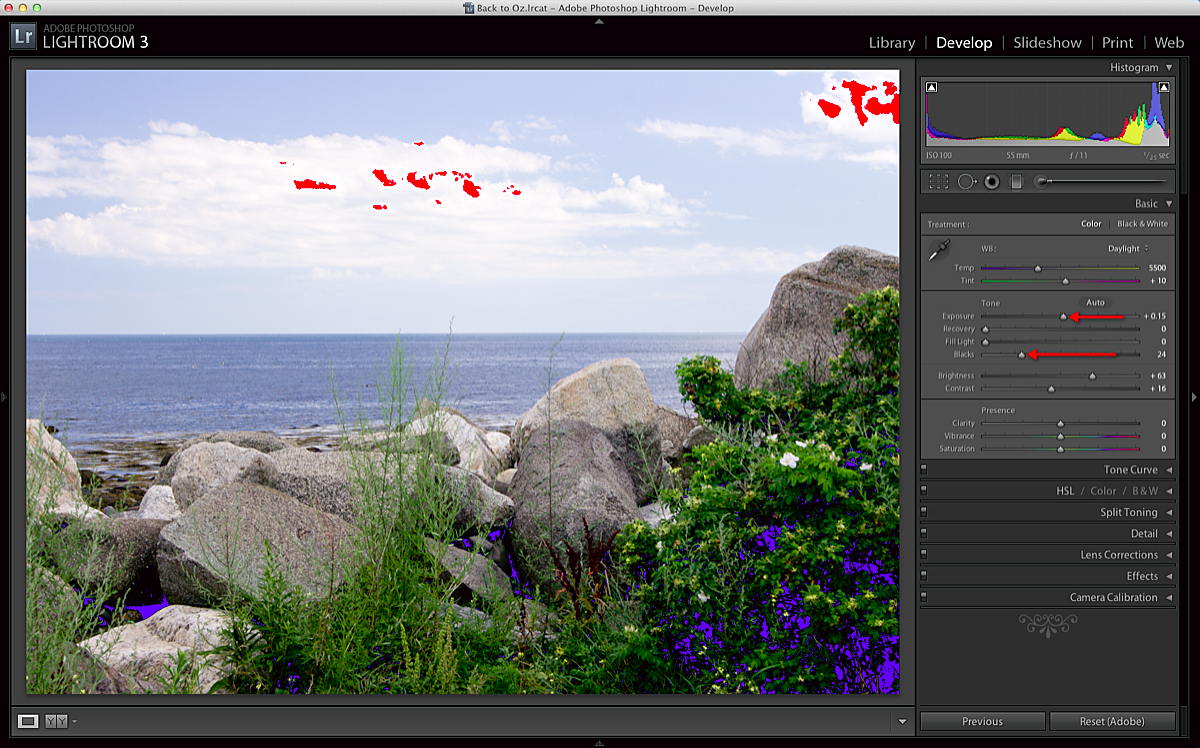Open the Slideshow module
The height and width of the screenshot is (748, 1200).
tap(1047, 42)
